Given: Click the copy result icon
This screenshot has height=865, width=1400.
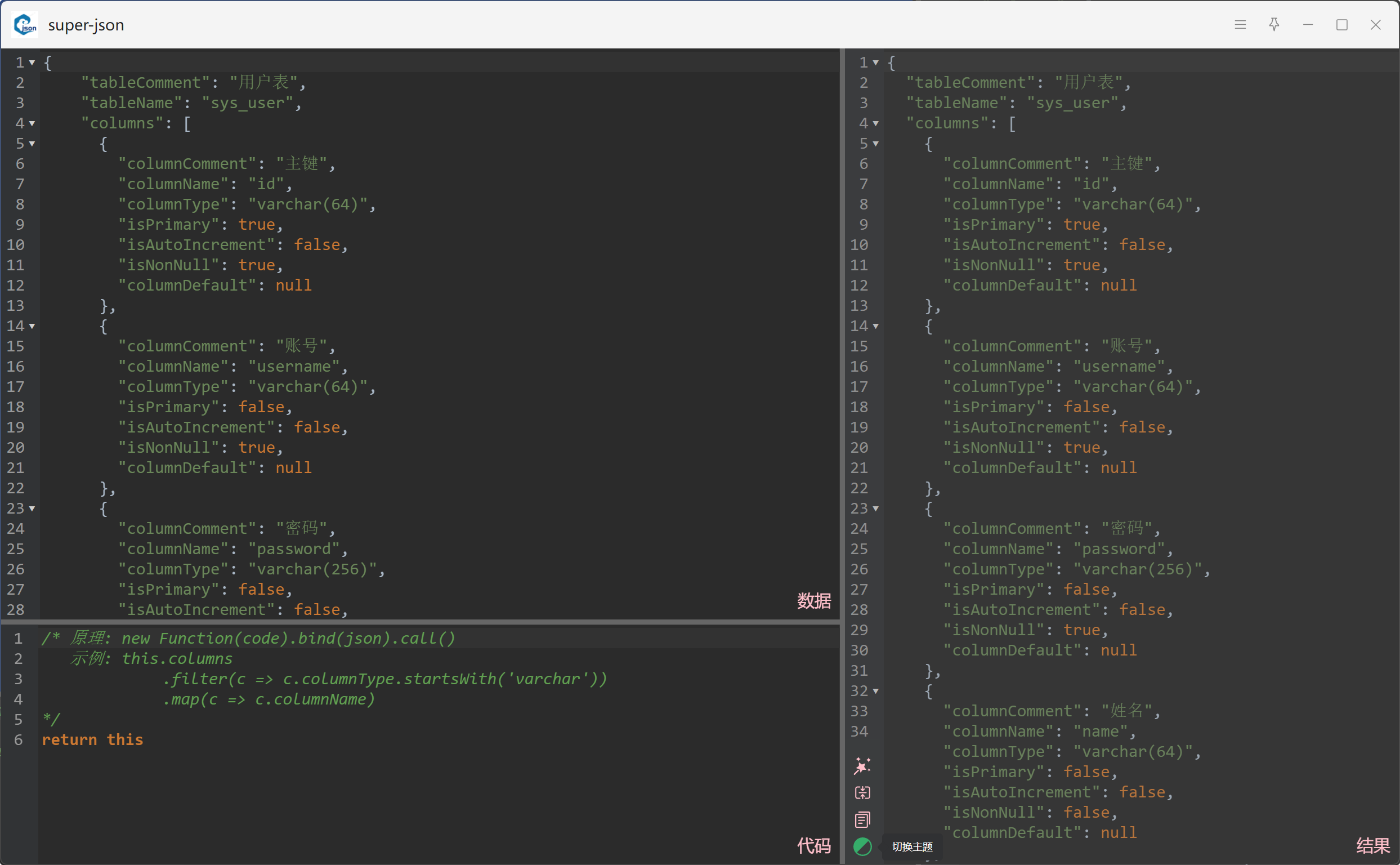Looking at the screenshot, I should [862, 819].
